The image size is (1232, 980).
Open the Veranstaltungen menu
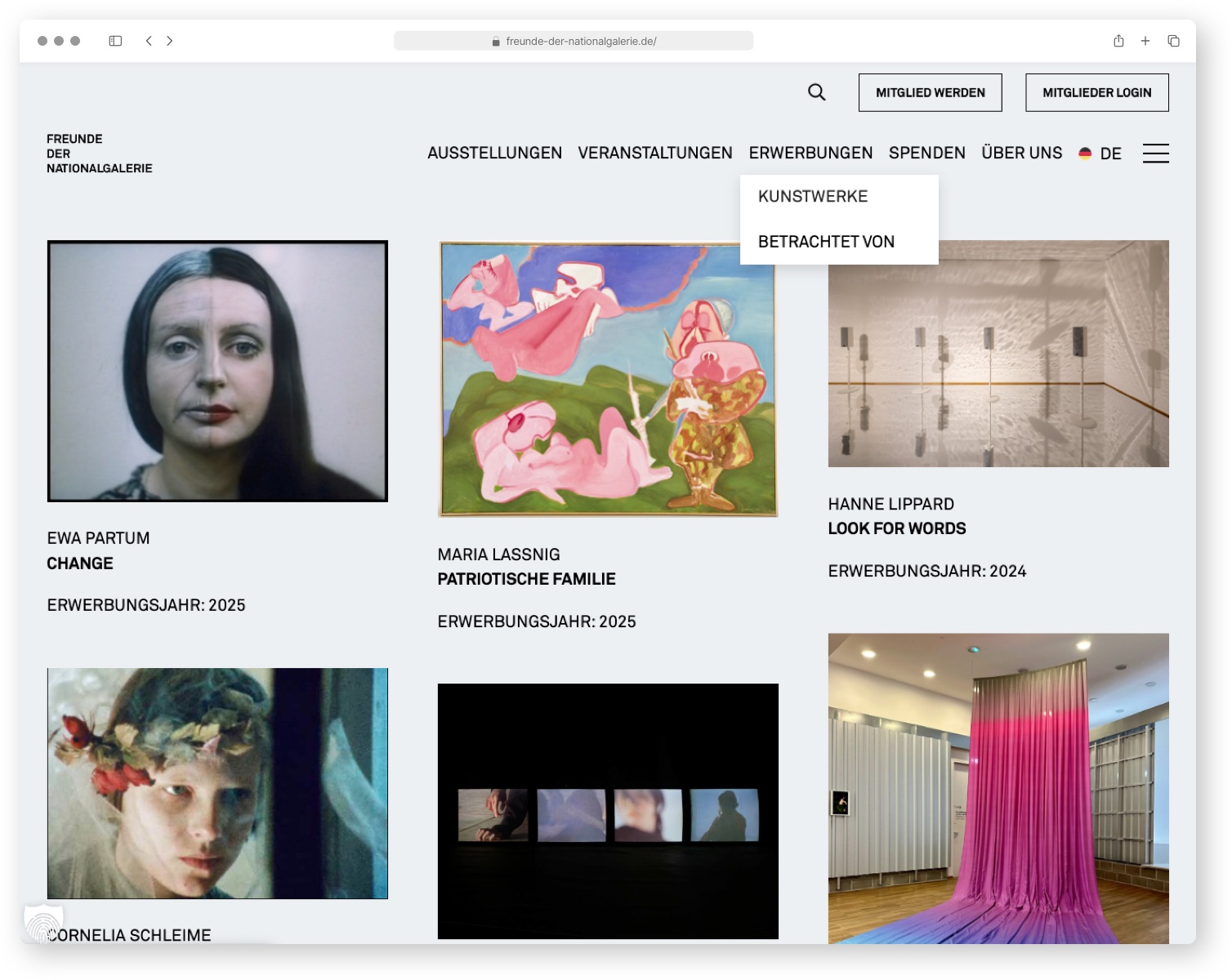655,153
